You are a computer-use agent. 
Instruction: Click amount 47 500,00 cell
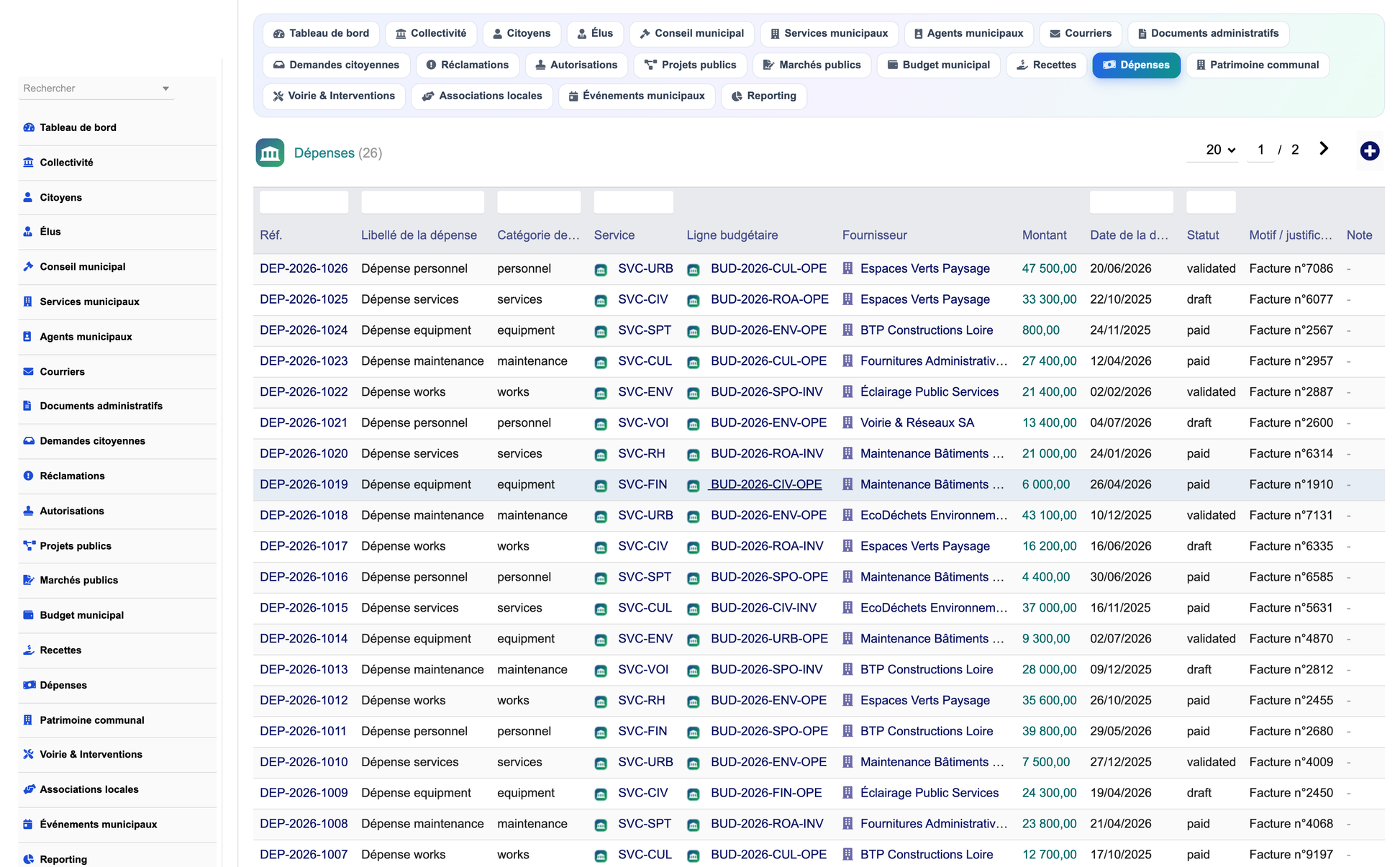1049,268
